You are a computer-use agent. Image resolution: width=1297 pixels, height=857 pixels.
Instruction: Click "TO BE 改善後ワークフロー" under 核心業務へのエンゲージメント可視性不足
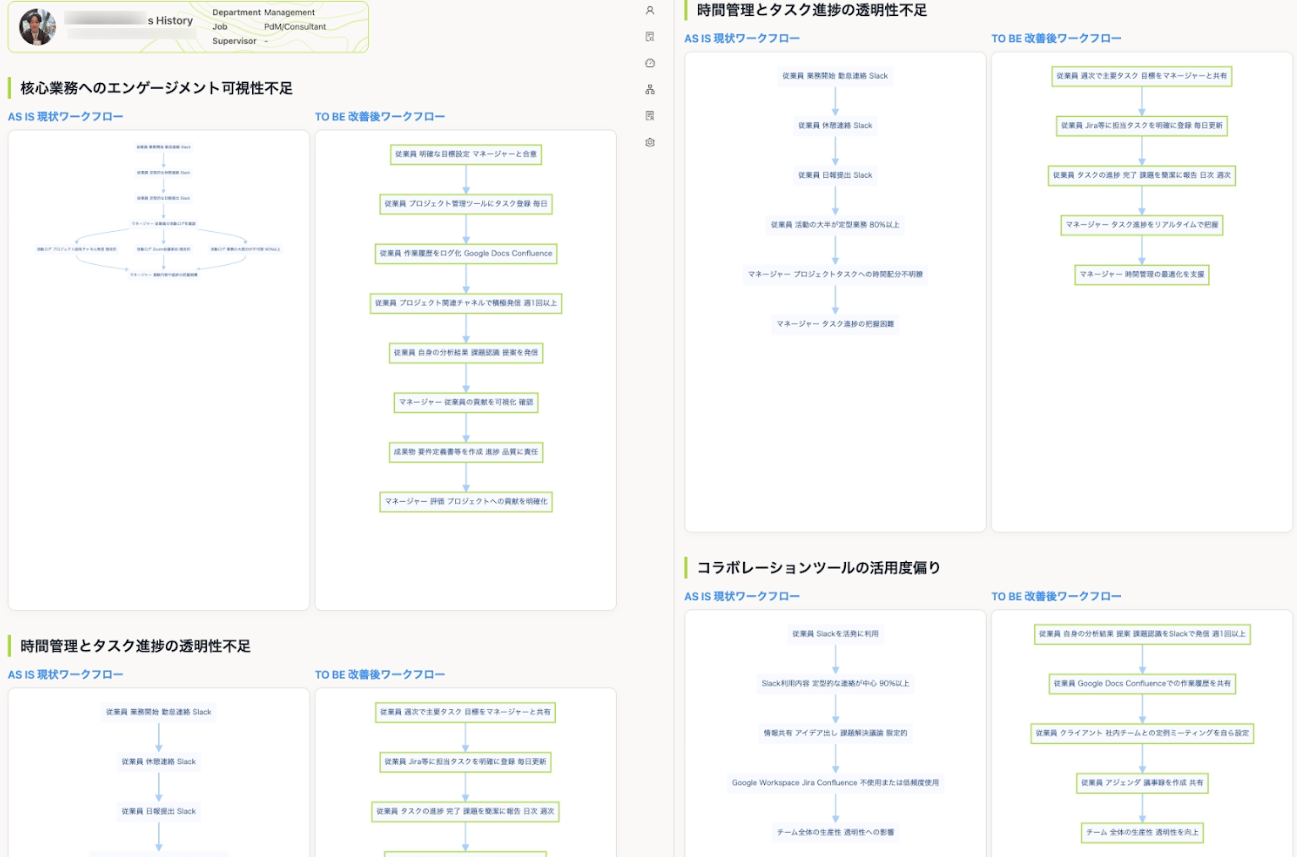[380, 117]
